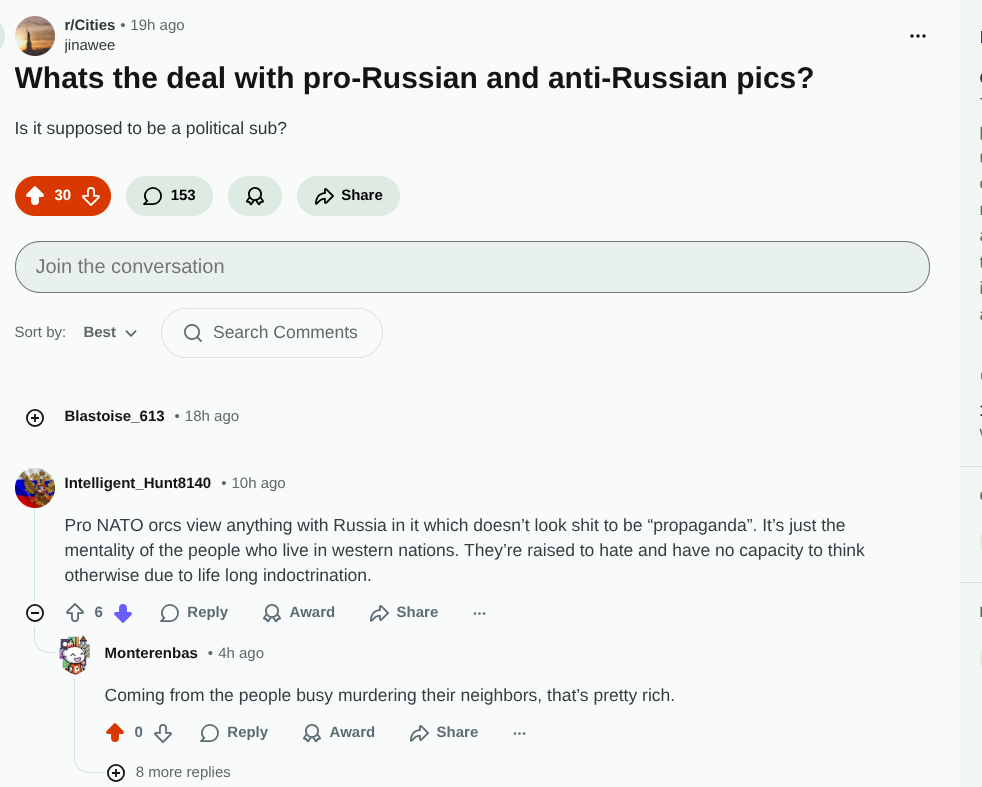Collapse the Intelligent_Hunt8140 comment thread
This screenshot has height=787, width=982.
pos(35,613)
